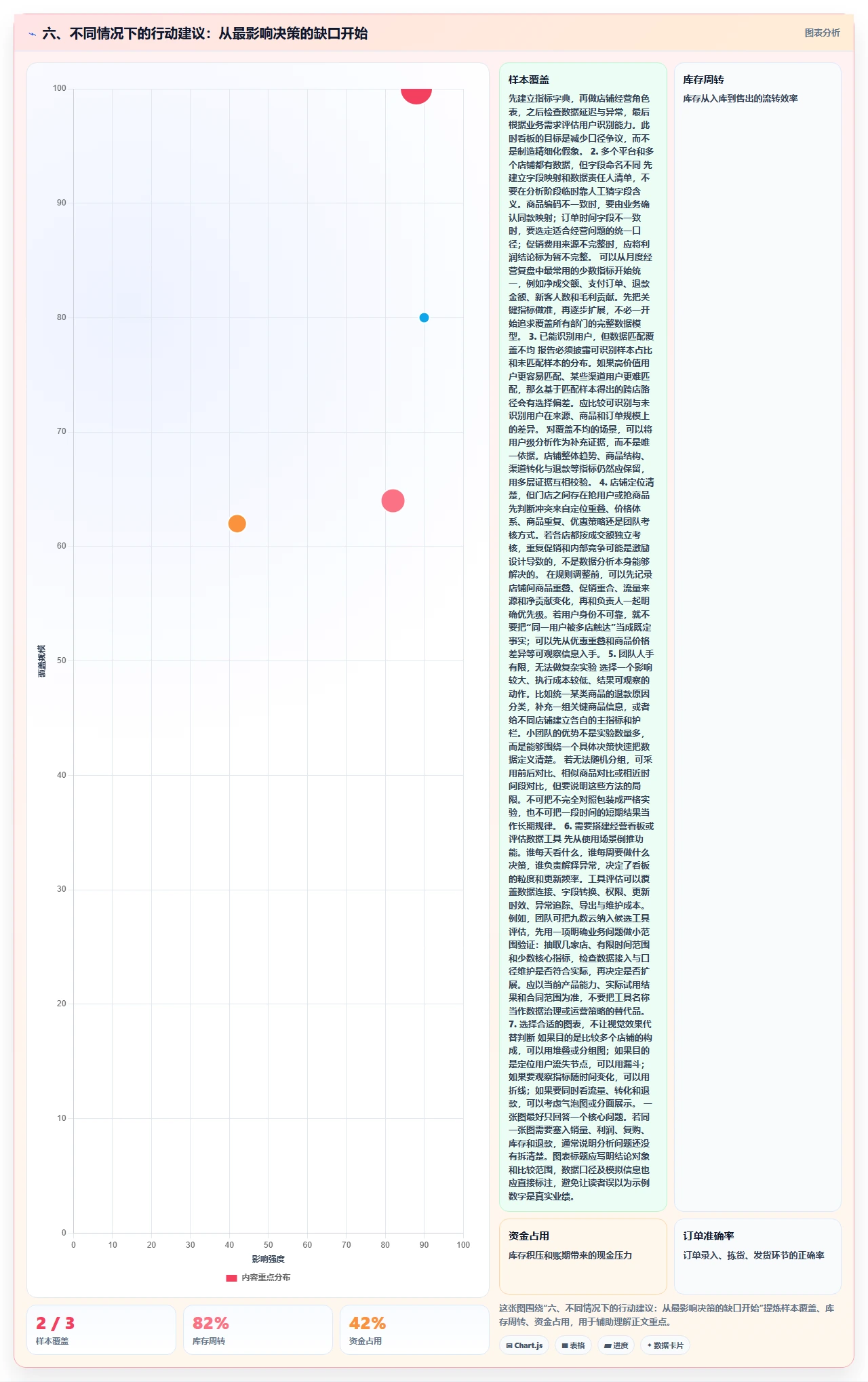Click the 42% 资金占用 stat card
Viewport: 868px width, 1382px height.
(414, 1330)
